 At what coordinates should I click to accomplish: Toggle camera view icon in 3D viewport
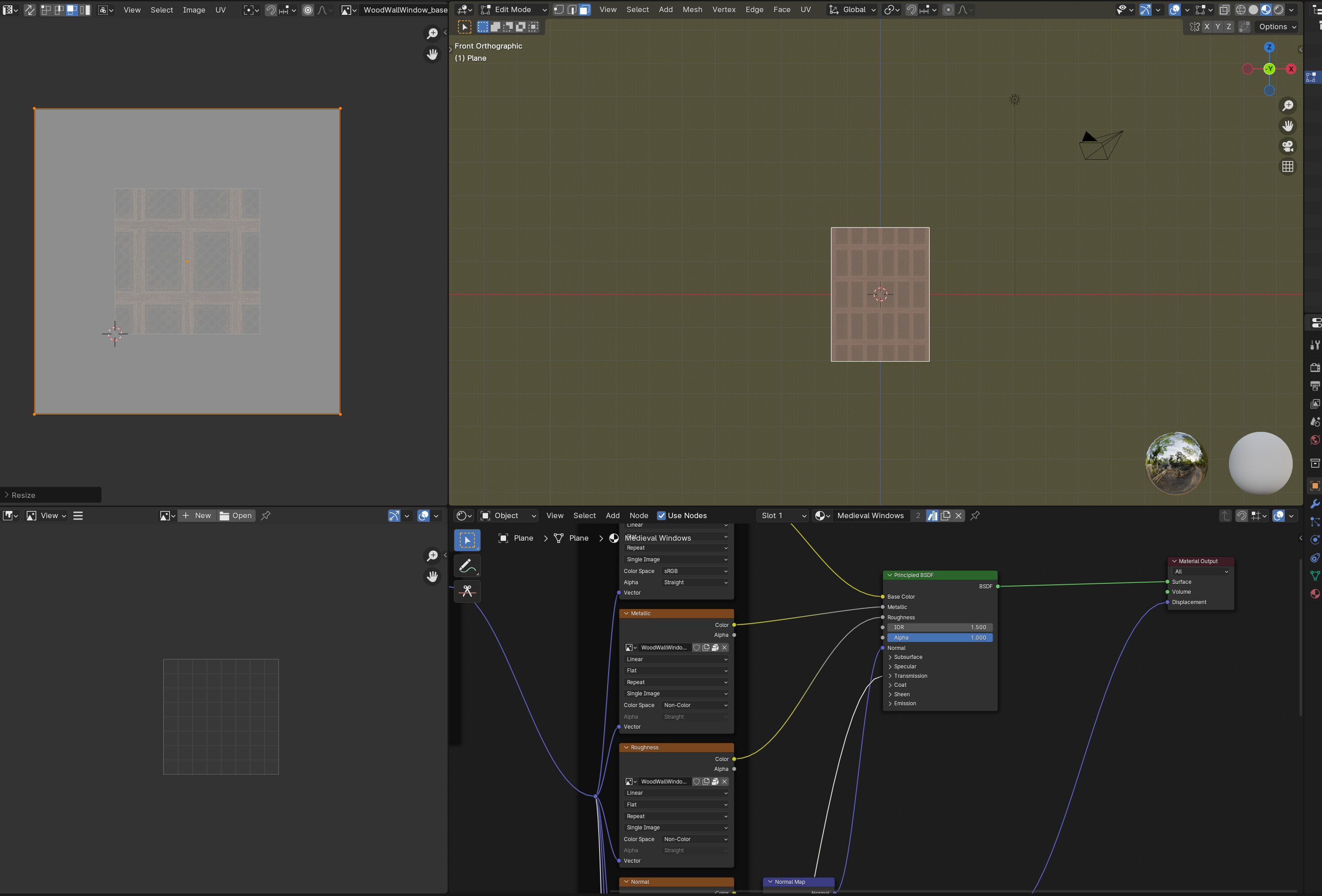1288,146
